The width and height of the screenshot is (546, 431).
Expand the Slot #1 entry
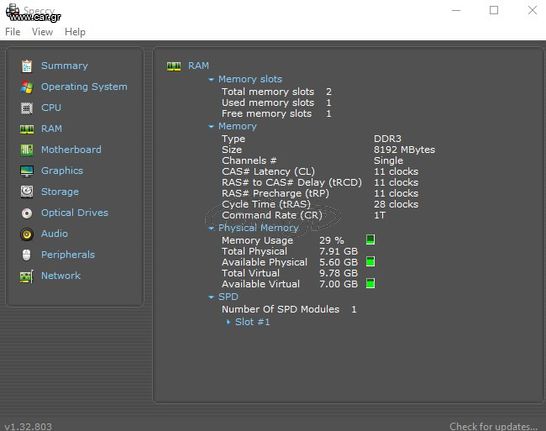click(x=228, y=322)
